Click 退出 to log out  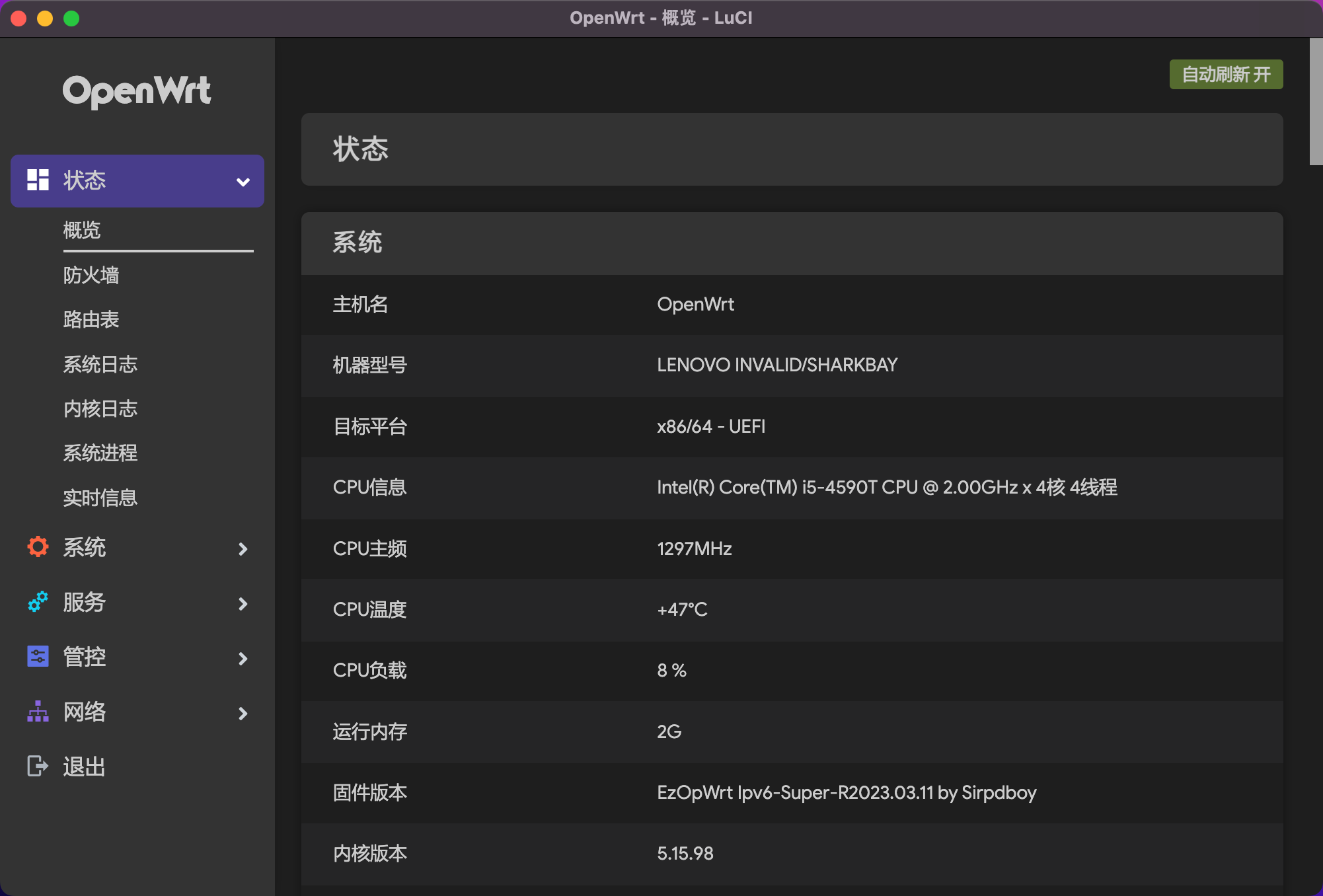(83, 766)
